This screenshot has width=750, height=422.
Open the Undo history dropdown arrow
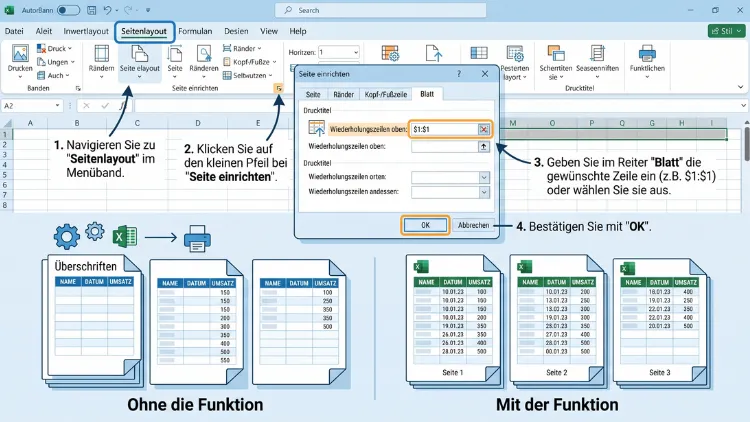tap(116, 11)
